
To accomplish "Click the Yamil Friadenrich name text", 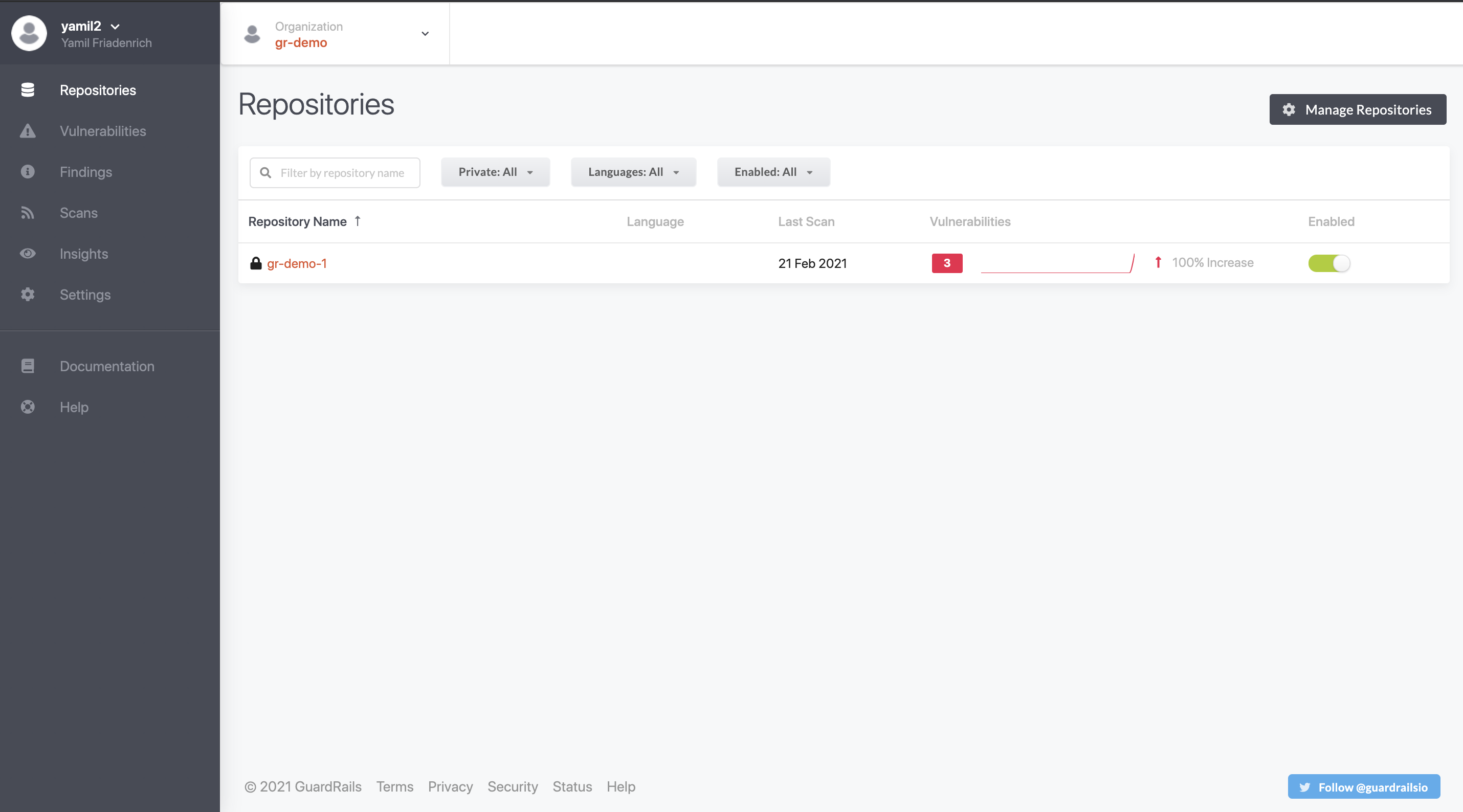I will [x=106, y=42].
